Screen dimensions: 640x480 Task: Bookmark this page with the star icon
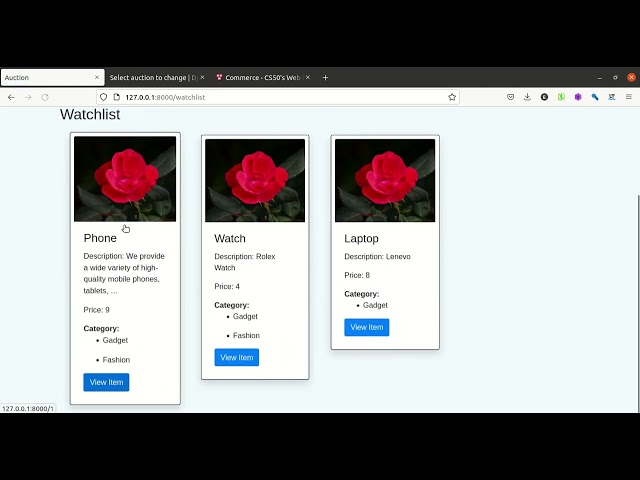[x=452, y=97]
